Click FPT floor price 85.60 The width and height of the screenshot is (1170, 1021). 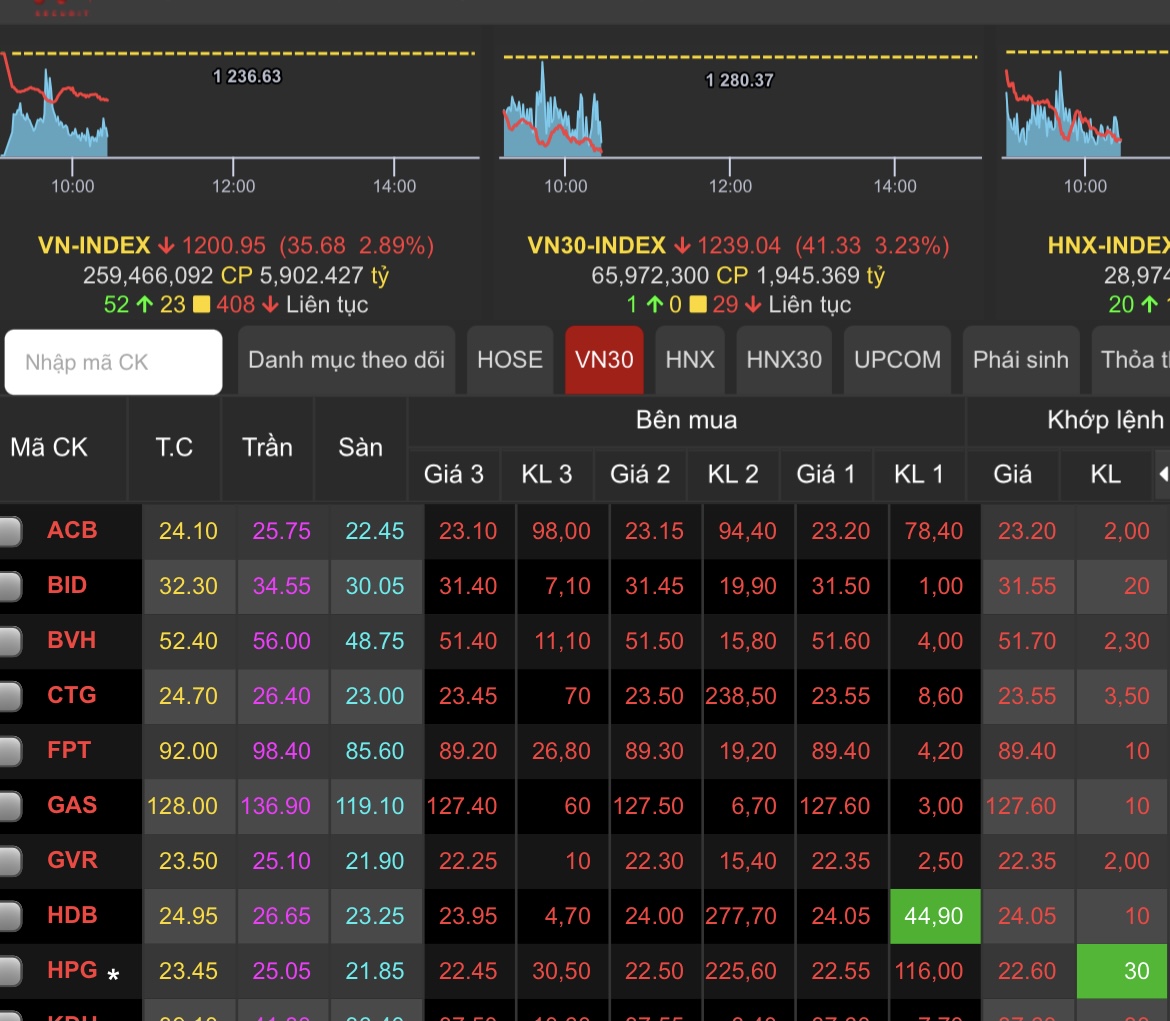click(375, 750)
